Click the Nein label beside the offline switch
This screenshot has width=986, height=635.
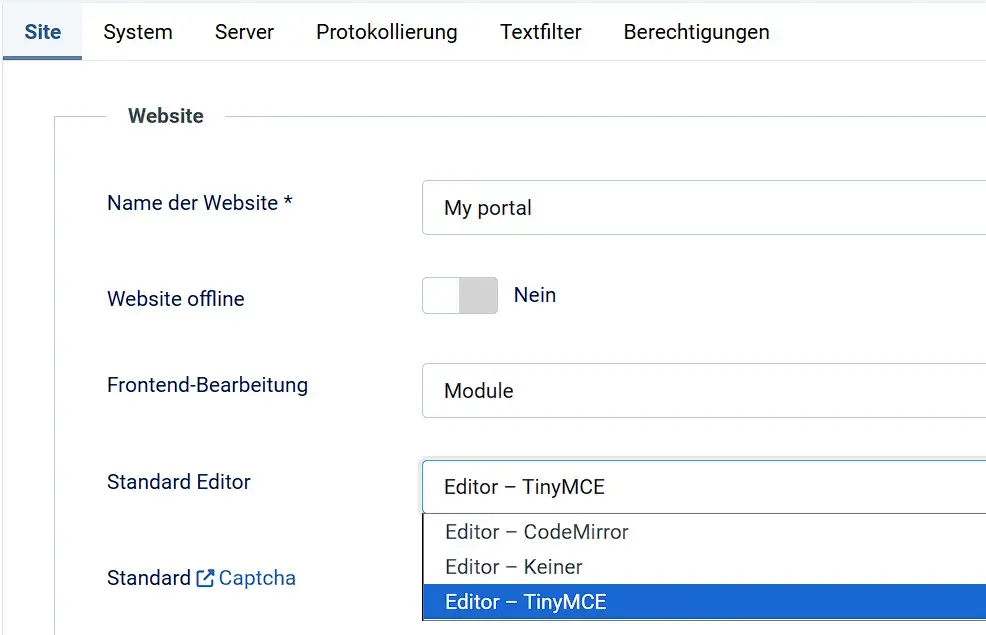tap(535, 295)
